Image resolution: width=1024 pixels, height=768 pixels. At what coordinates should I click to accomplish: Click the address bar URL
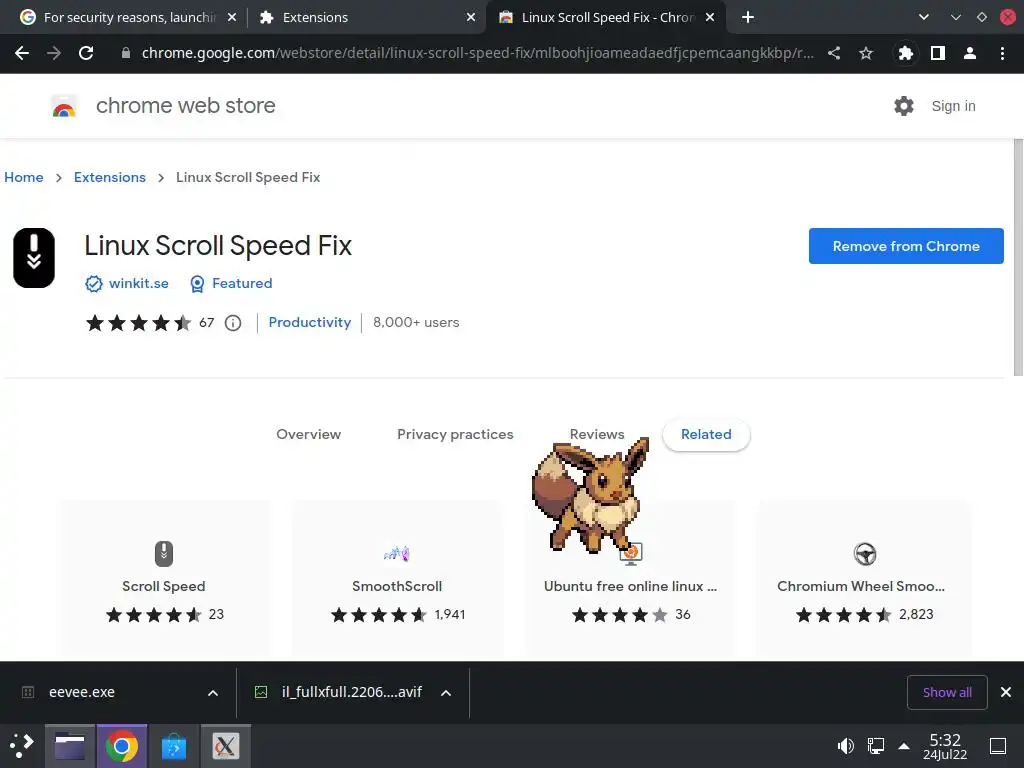[x=477, y=54]
